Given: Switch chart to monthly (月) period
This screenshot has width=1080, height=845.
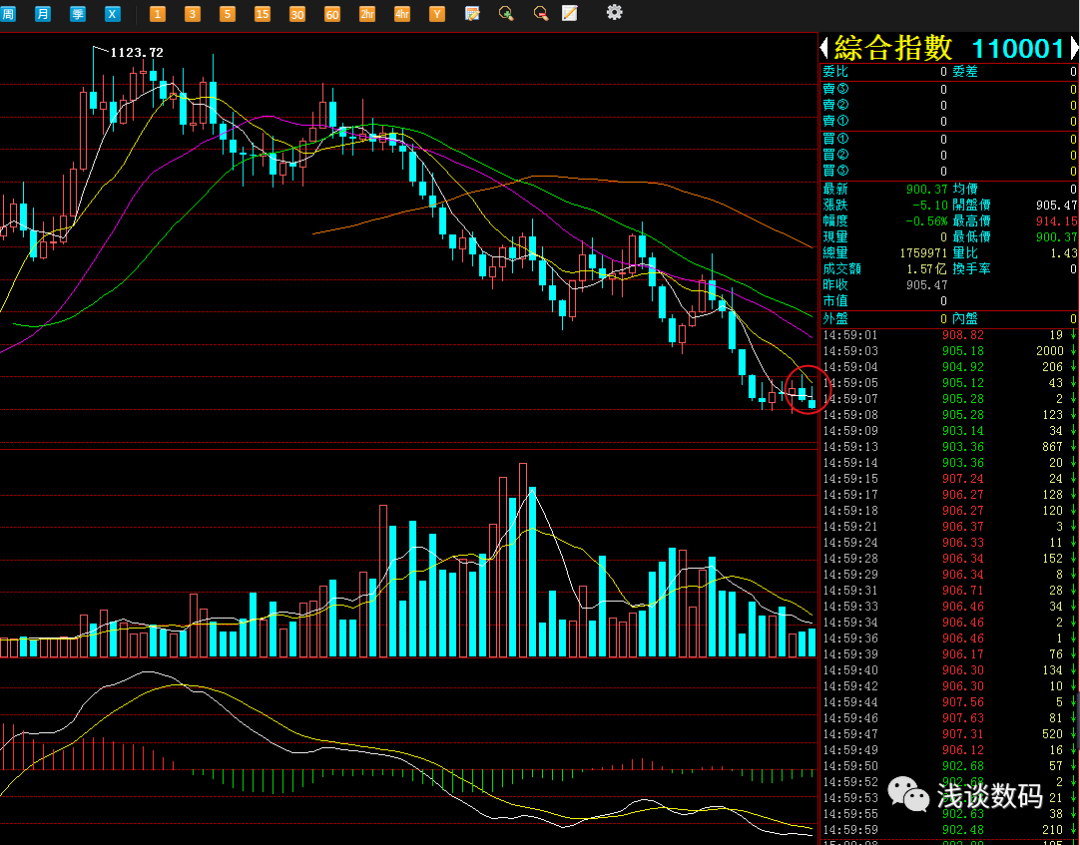Looking at the screenshot, I should click(43, 14).
